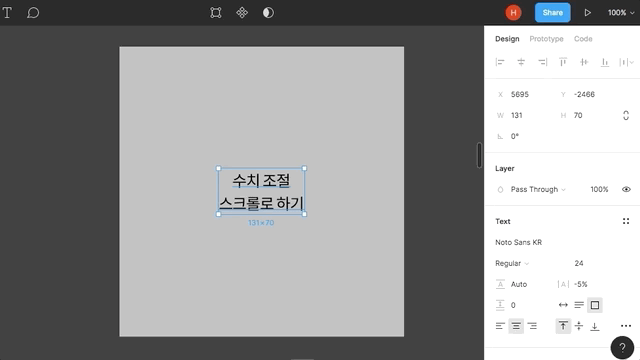Click the Height field 70

[x=578, y=116]
